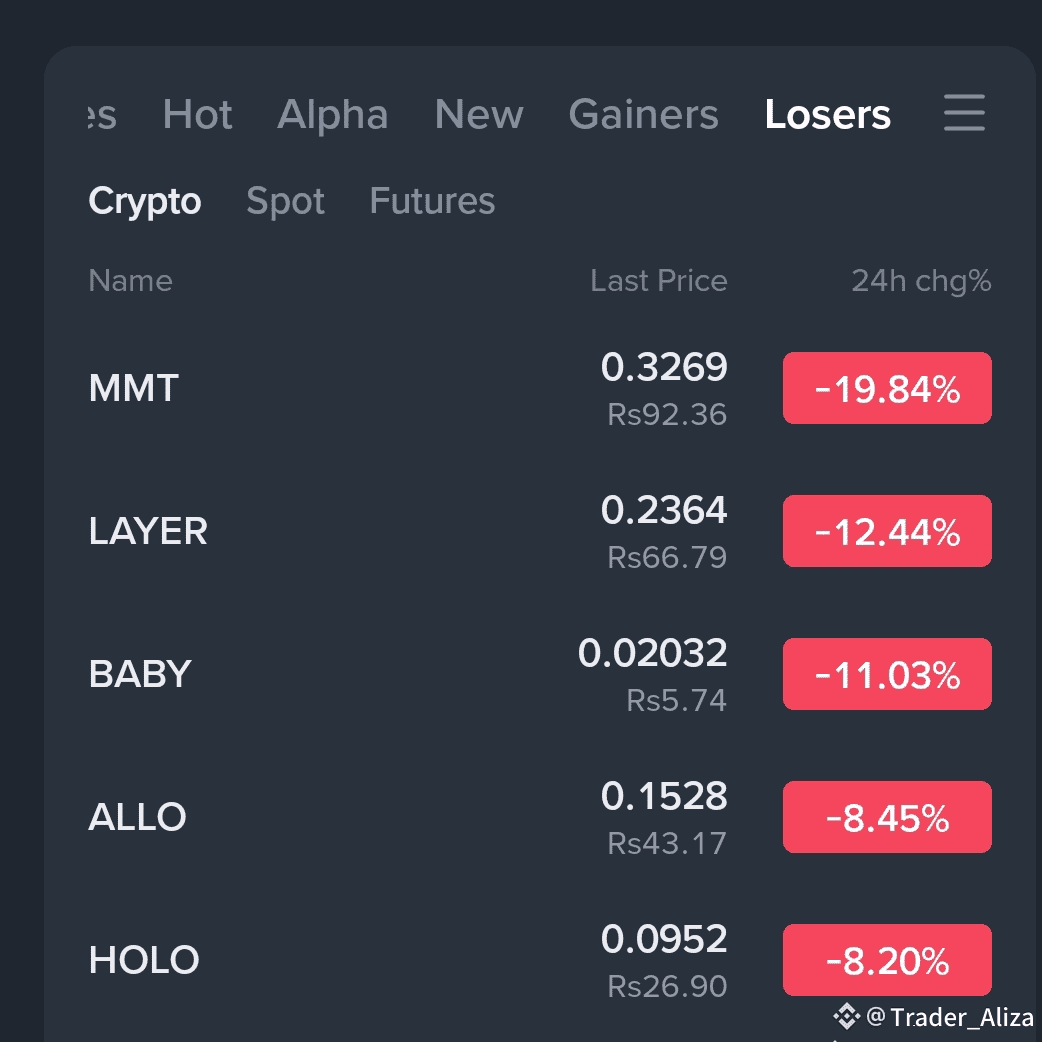This screenshot has width=1042, height=1042.
Task: Select the Gainers tab
Action: pyautogui.click(x=643, y=114)
